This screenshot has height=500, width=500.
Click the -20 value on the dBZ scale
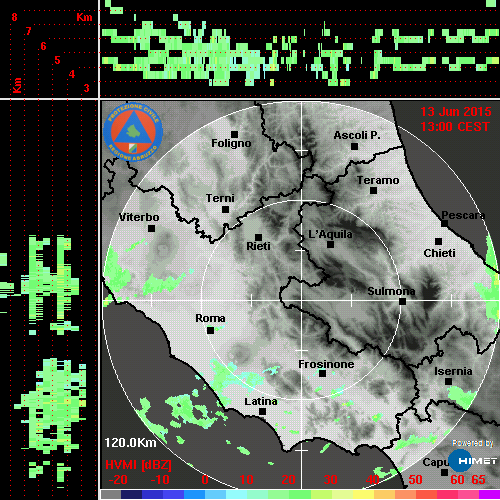pyautogui.click(x=118, y=480)
